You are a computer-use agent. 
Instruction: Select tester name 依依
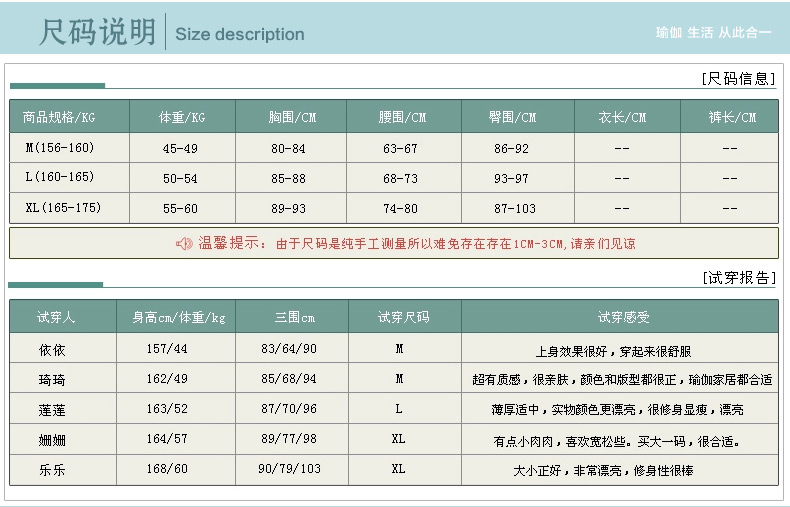pyautogui.click(x=52, y=350)
